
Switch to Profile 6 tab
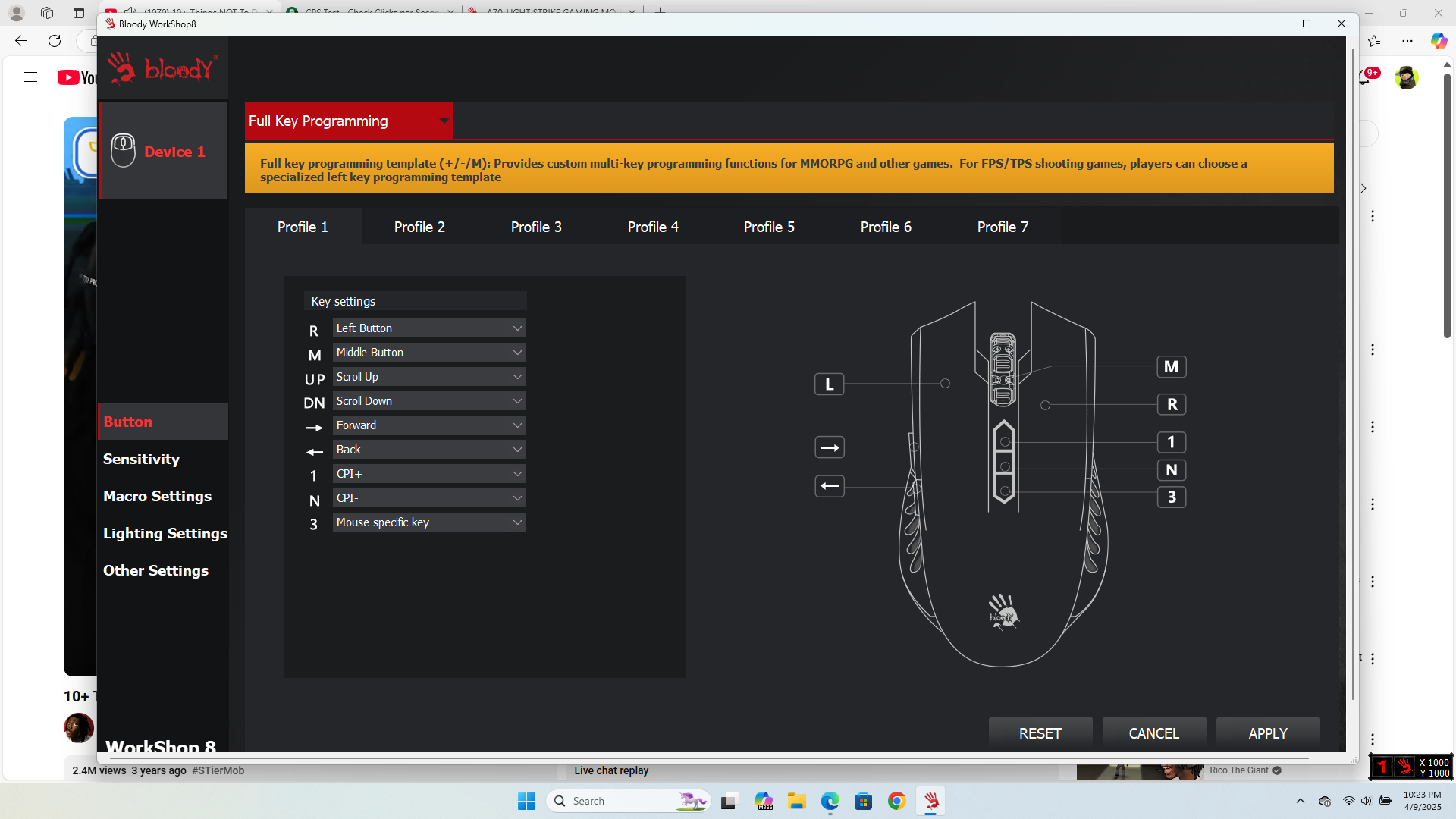pyautogui.click(x=886, y=227)
